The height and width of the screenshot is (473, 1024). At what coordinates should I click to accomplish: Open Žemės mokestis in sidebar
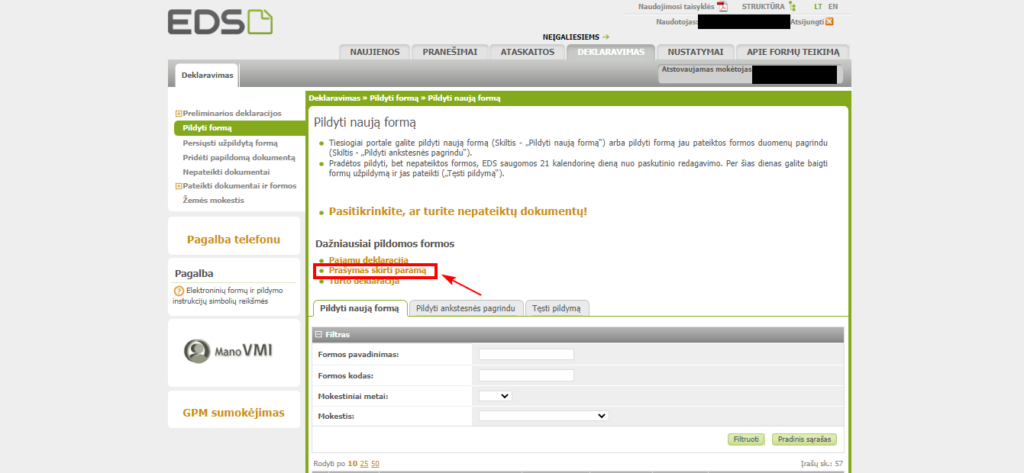click(214, 201)
